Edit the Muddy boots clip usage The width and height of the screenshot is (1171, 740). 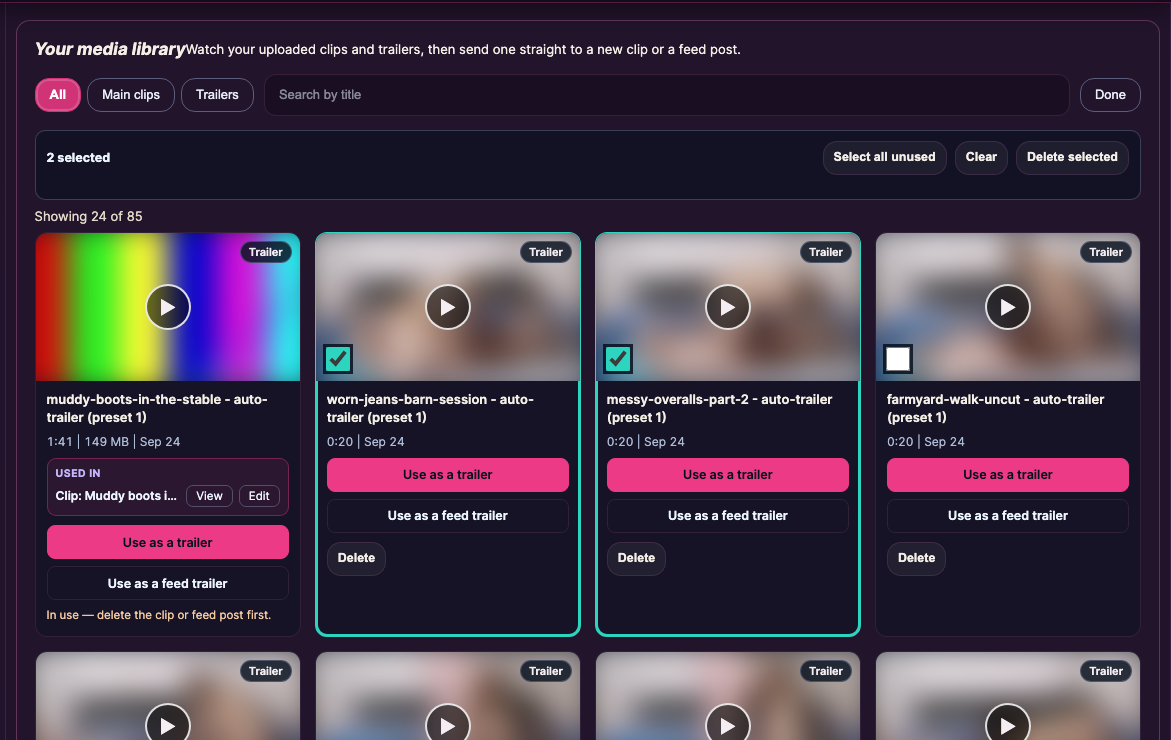pos(259,496)
